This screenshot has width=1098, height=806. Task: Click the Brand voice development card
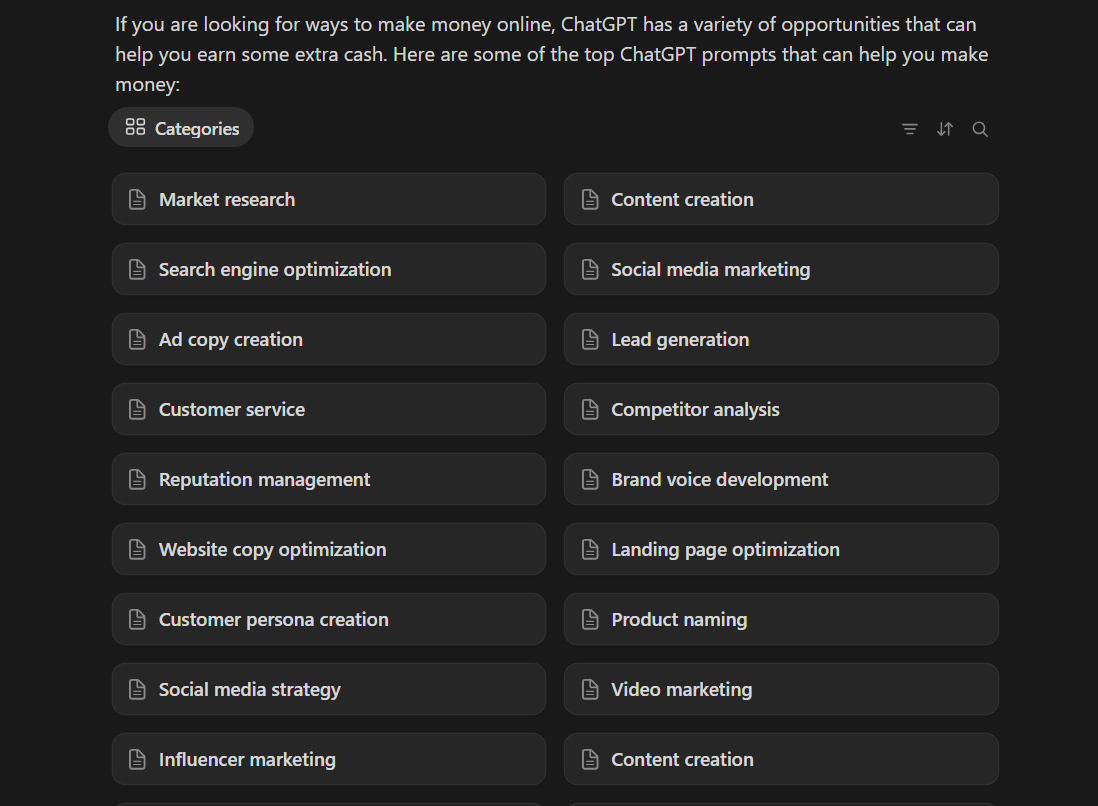click(781, 480)
